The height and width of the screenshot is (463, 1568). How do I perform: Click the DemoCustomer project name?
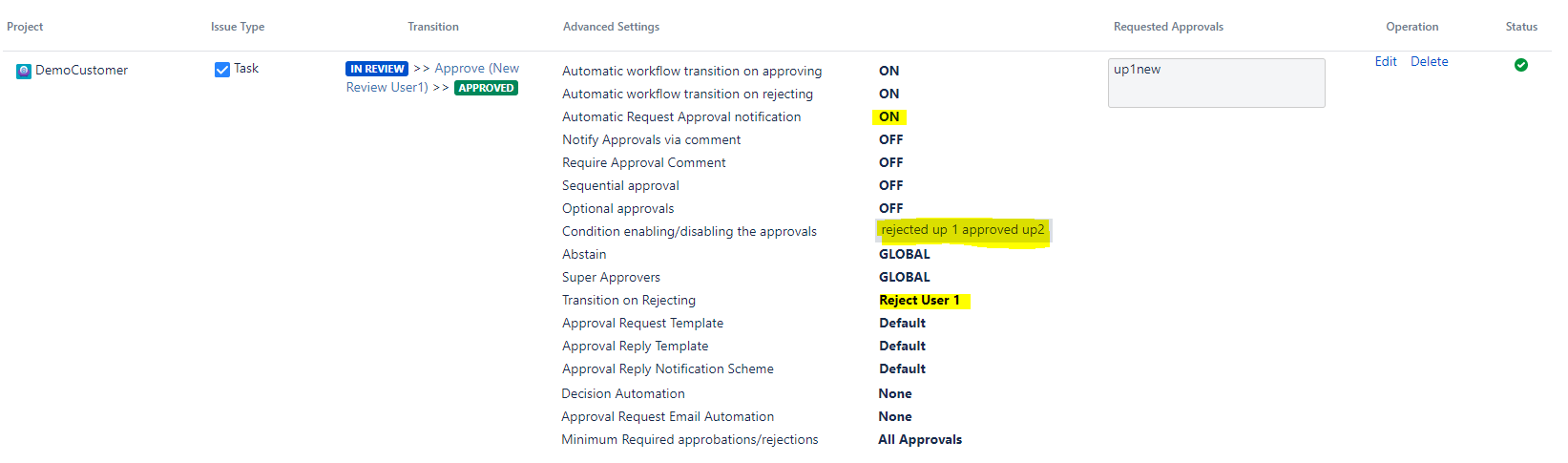(x=81, y=70)
